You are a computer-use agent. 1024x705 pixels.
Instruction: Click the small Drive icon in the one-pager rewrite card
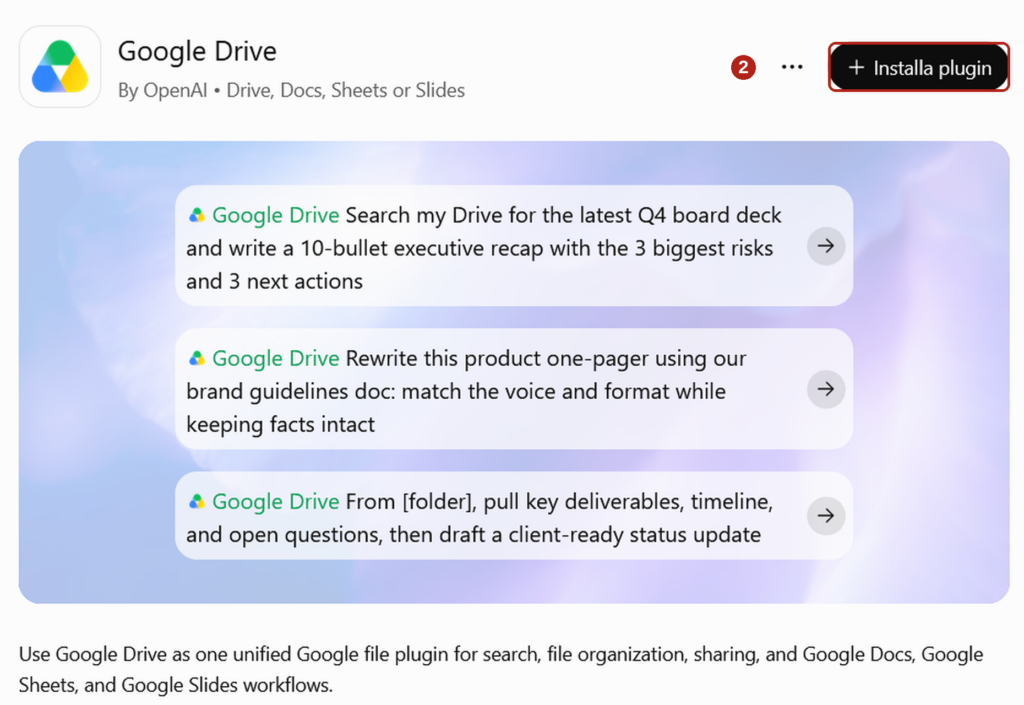[x=197, y=358]
